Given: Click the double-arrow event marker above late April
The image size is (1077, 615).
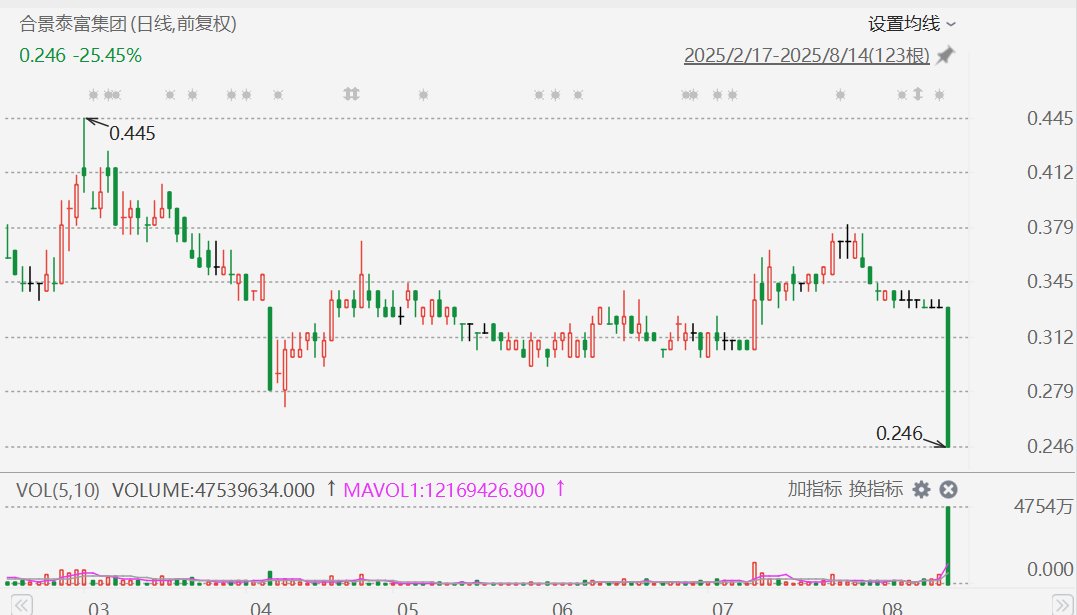Looking at the screenshot, I should click(x=351, y=93).
